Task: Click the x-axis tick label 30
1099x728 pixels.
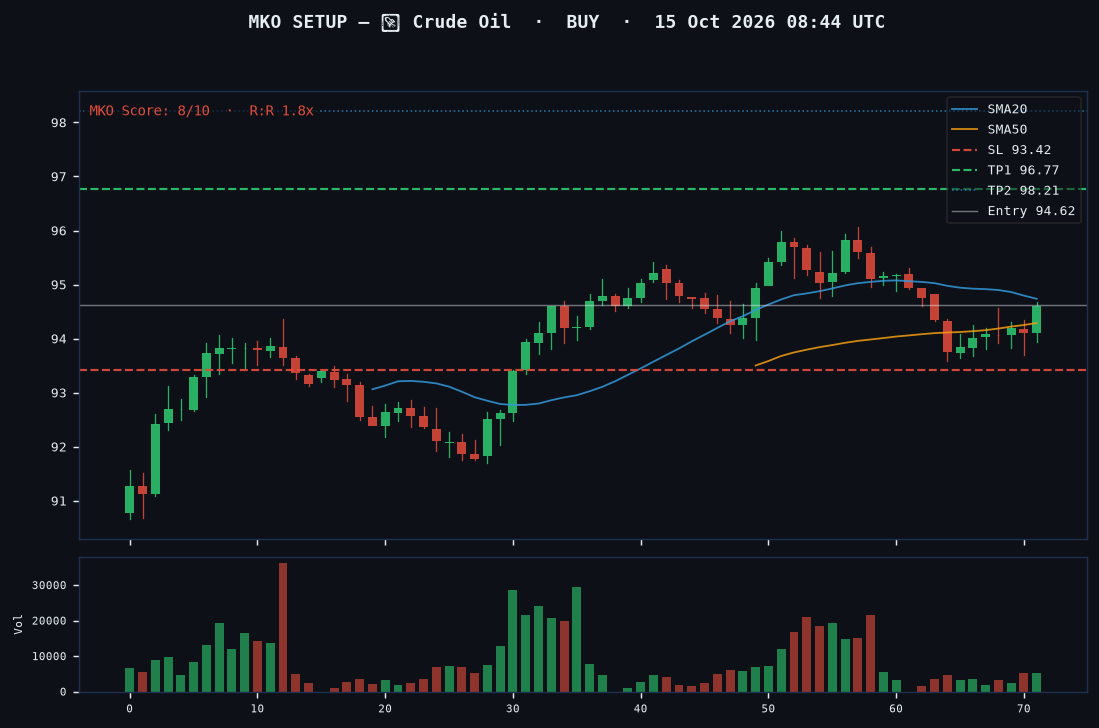Action: (513, 708)
